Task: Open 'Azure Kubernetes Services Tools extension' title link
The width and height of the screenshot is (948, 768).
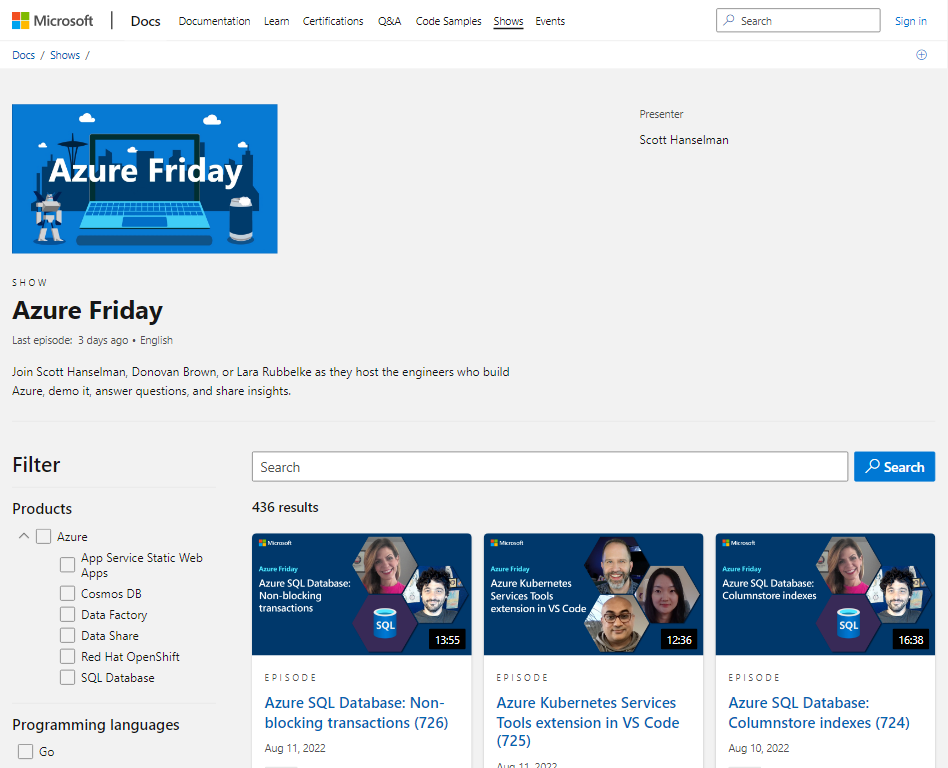Action: pos(588,721)
